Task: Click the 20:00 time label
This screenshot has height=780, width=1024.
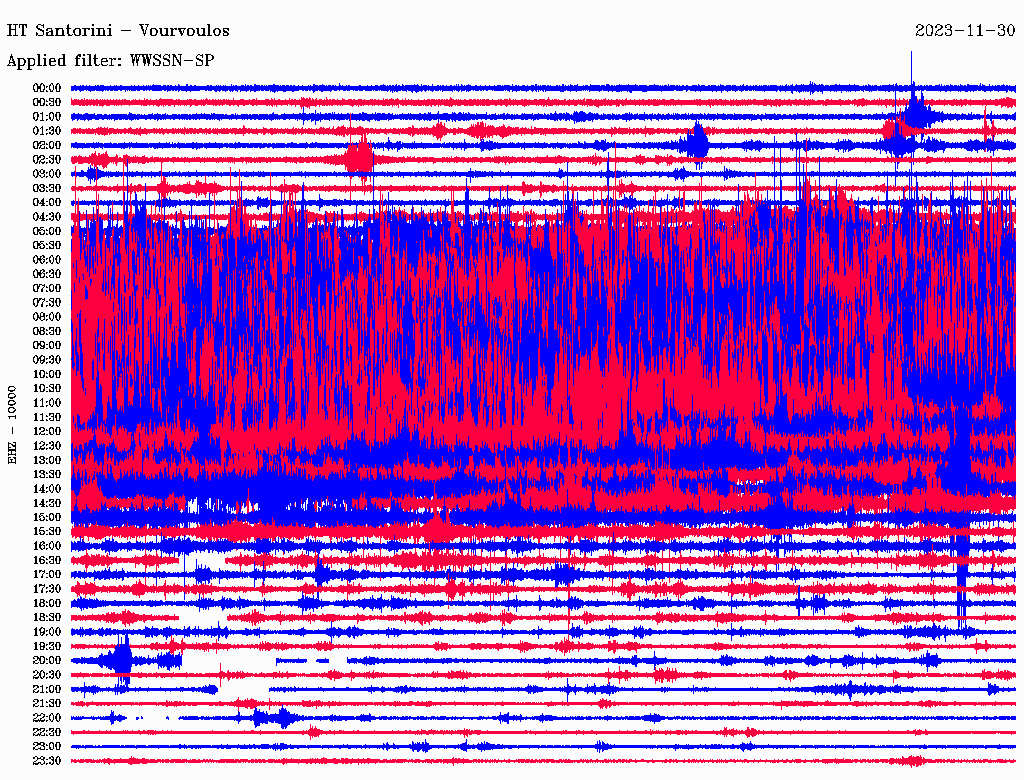Action: tap(47, 660)
